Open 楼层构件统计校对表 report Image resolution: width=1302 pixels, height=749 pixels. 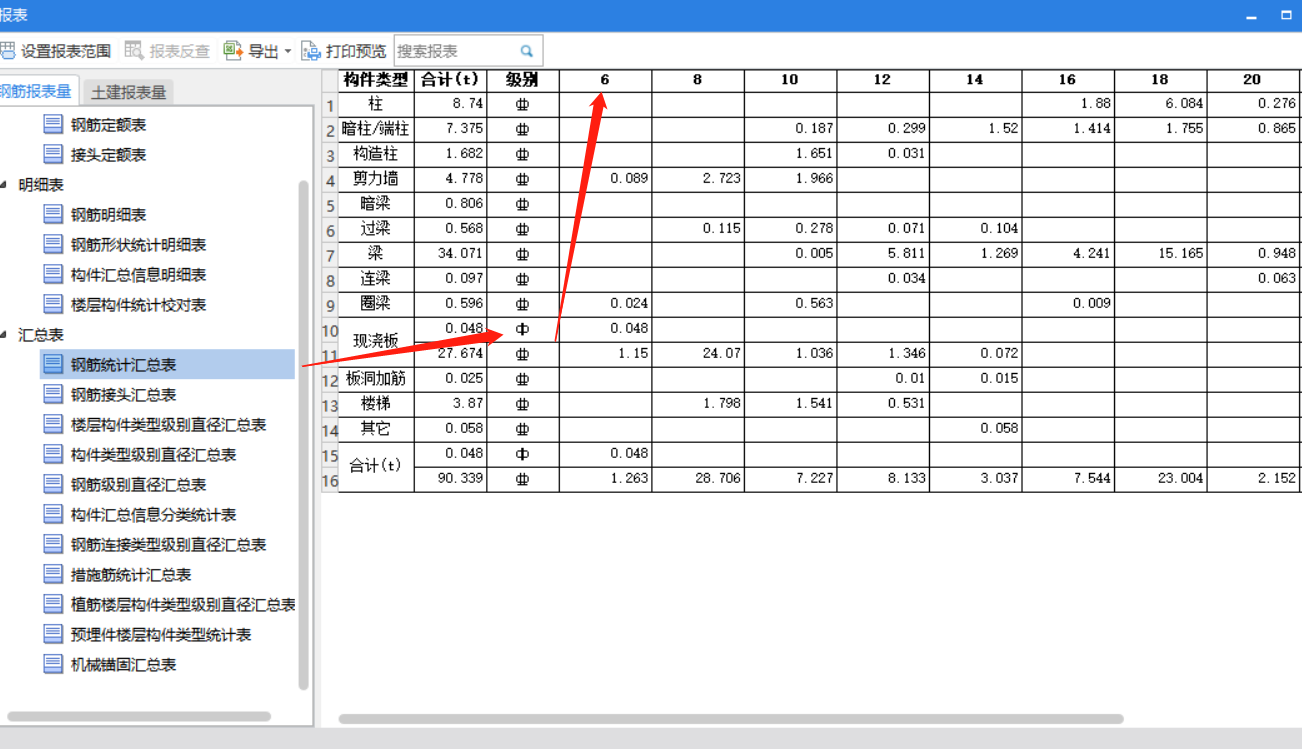pyautogui.click(x=138, y=304)
